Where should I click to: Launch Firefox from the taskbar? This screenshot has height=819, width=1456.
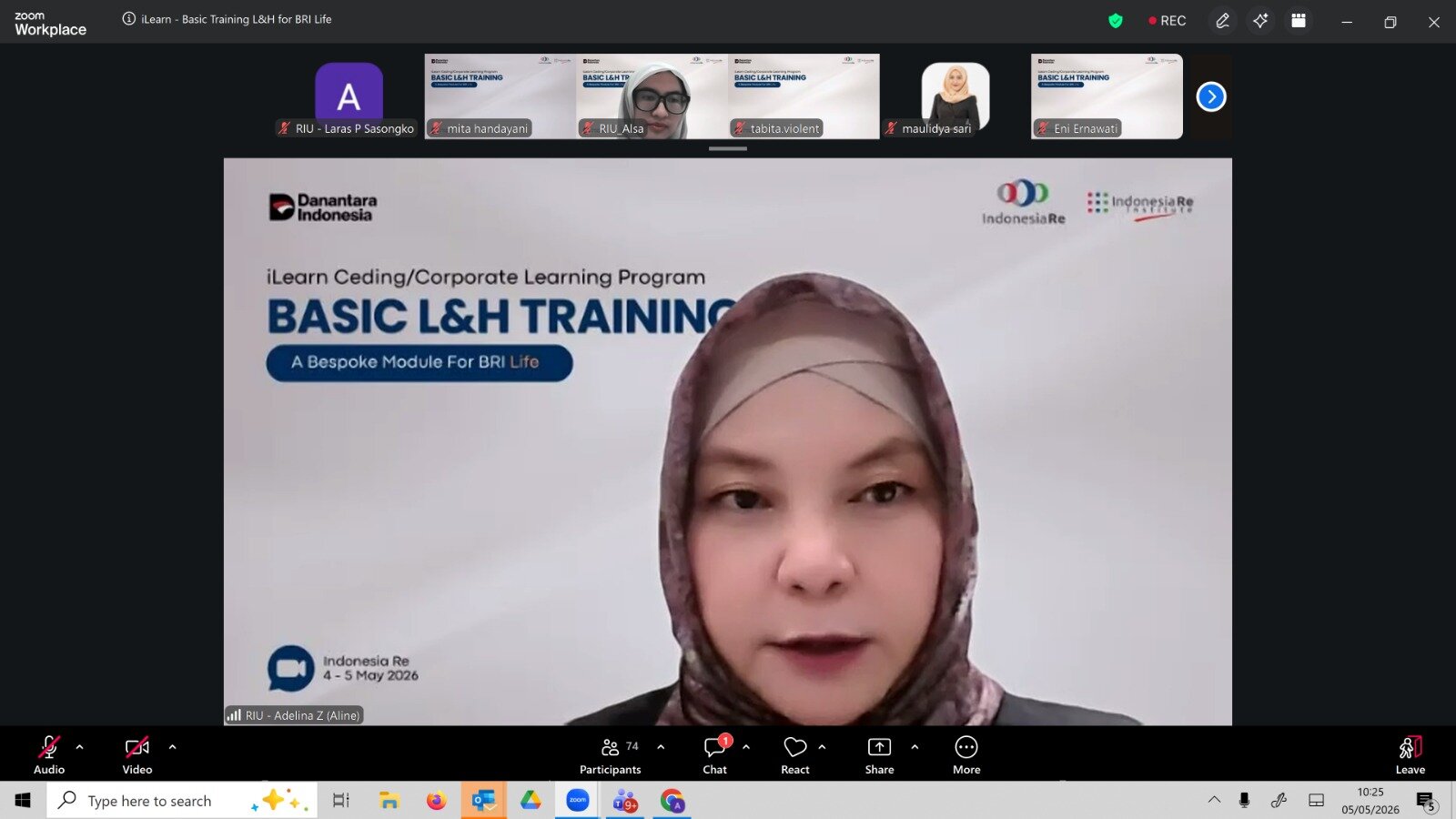[x=437, y=800]
